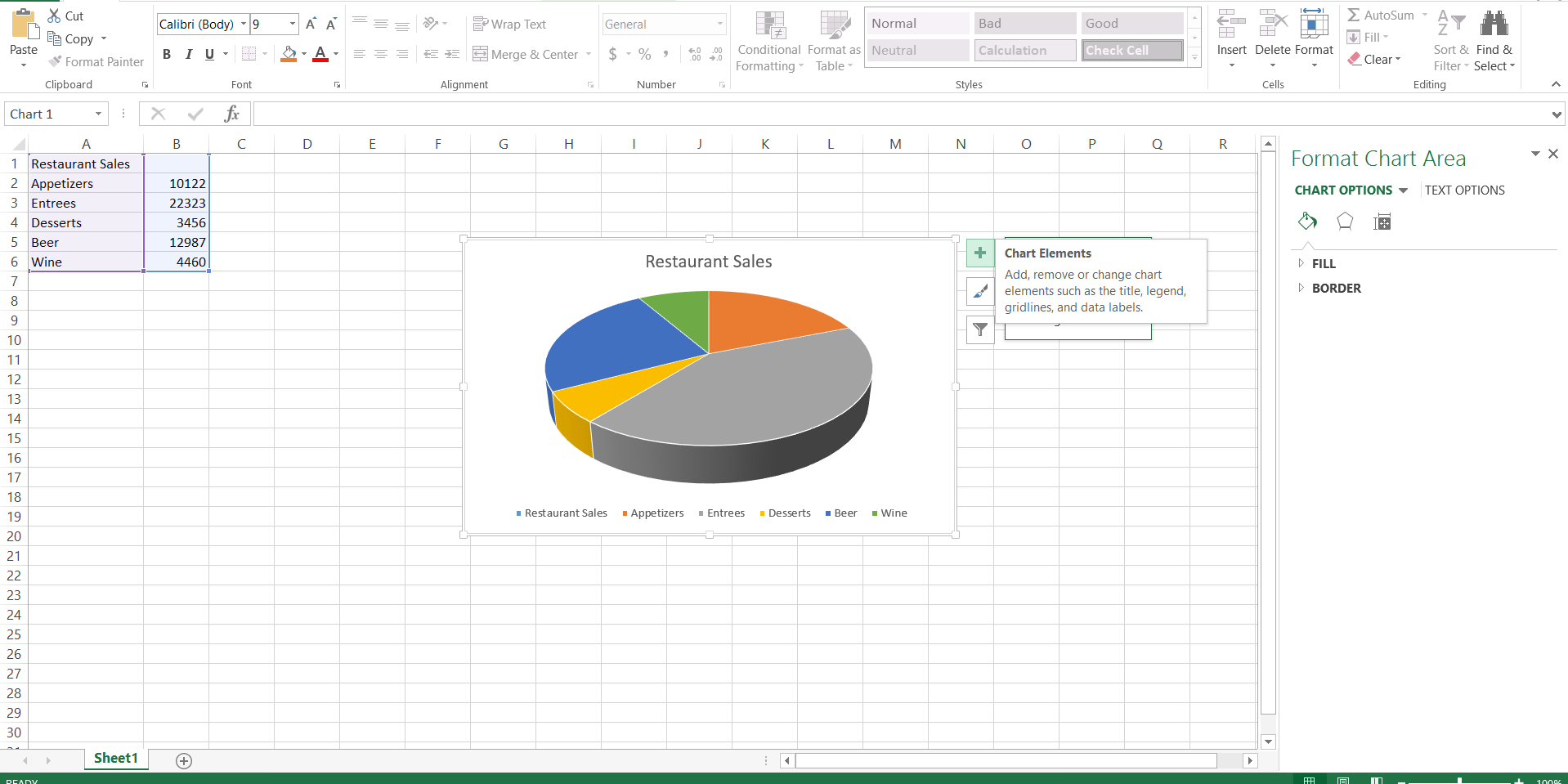Click the Delete cells icon
The width and height of the screenshot is (1568, 784).
click(x=1273, y=25)
